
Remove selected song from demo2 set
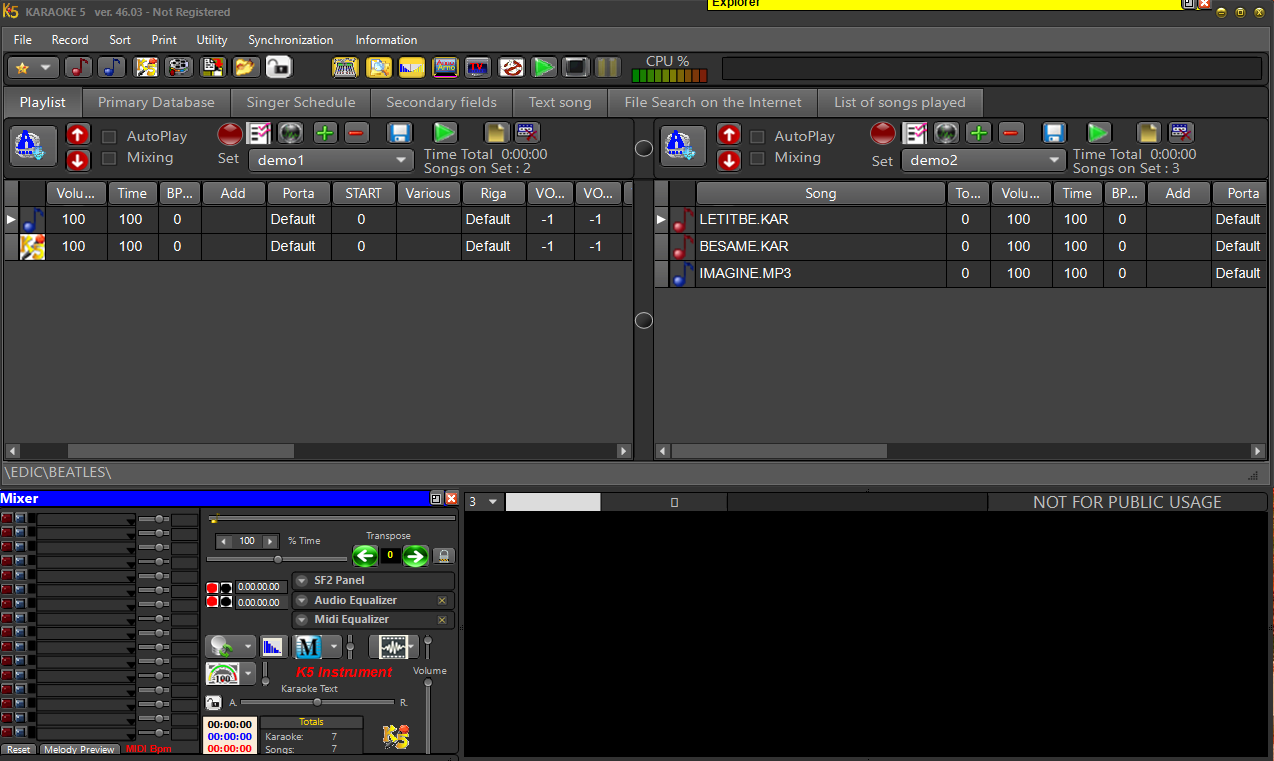coord(1011,132)
